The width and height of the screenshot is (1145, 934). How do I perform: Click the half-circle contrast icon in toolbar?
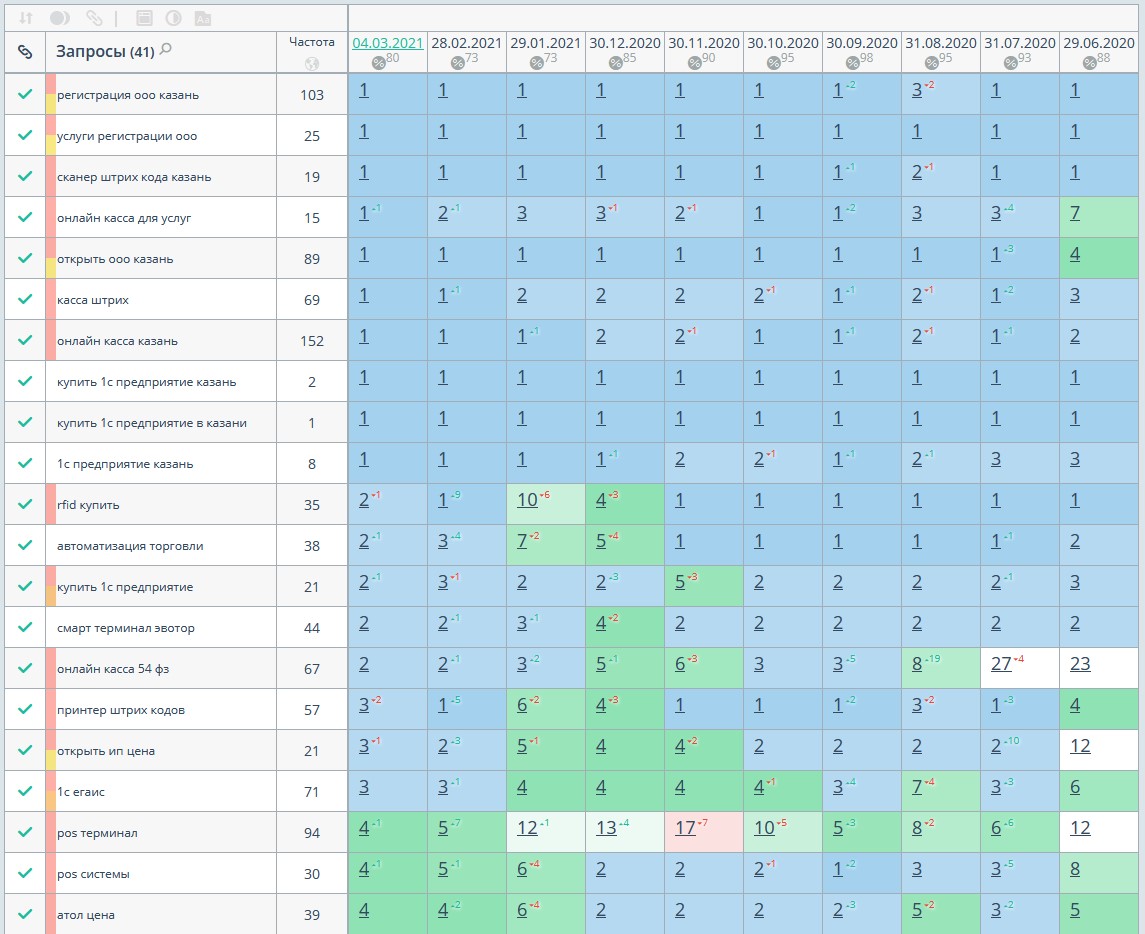click(173, 18)
